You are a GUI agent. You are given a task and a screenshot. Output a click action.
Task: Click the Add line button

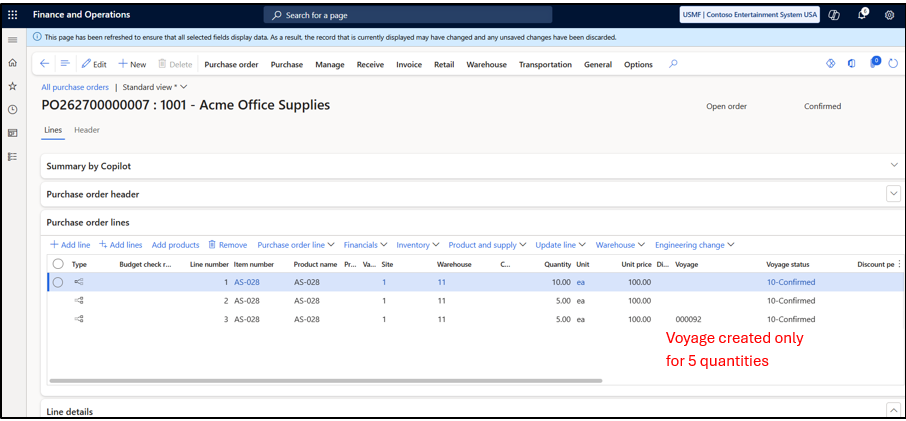click(70, 245)
